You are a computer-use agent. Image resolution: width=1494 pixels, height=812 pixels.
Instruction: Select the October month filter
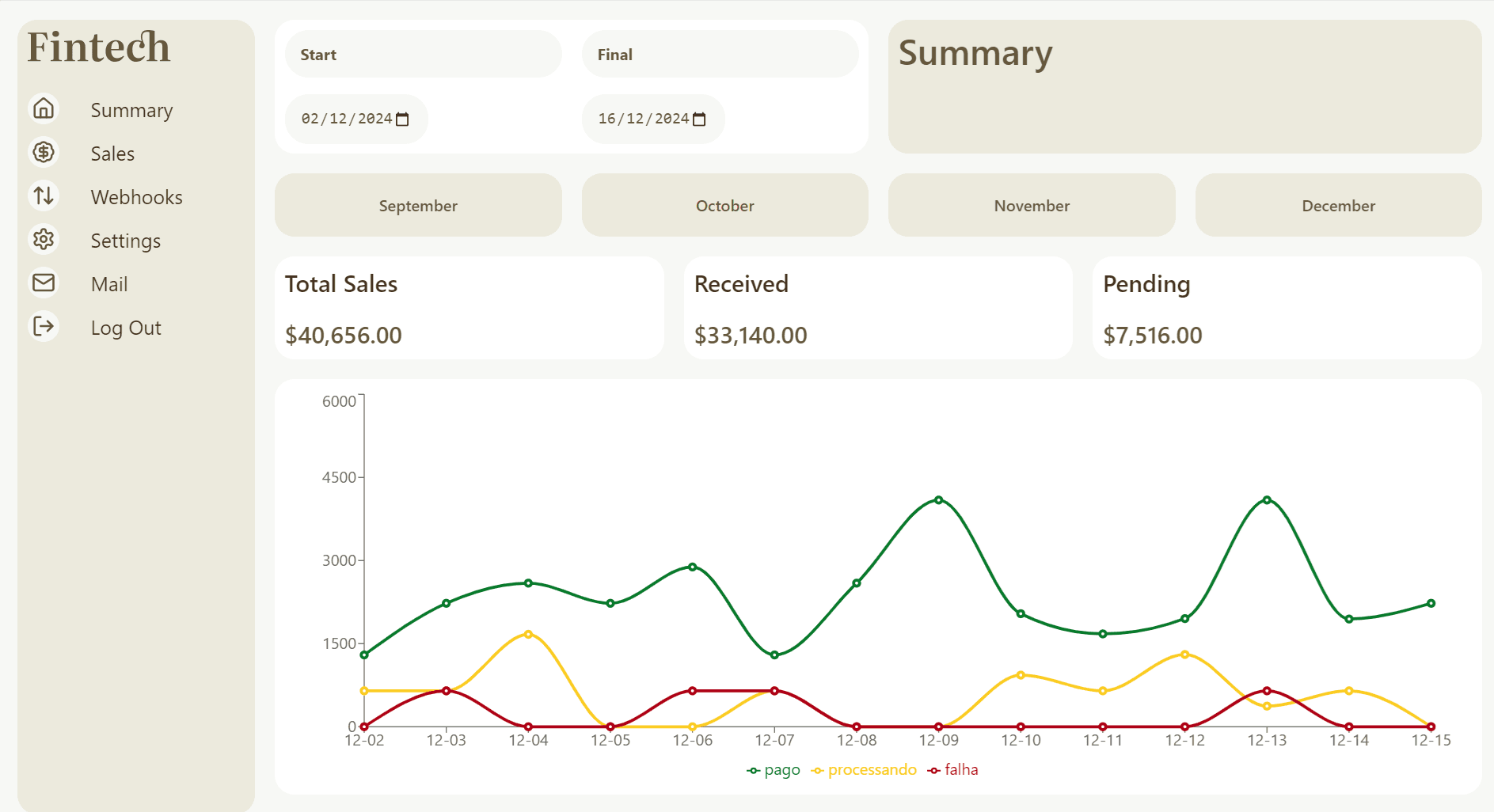(x=724, y=206)
